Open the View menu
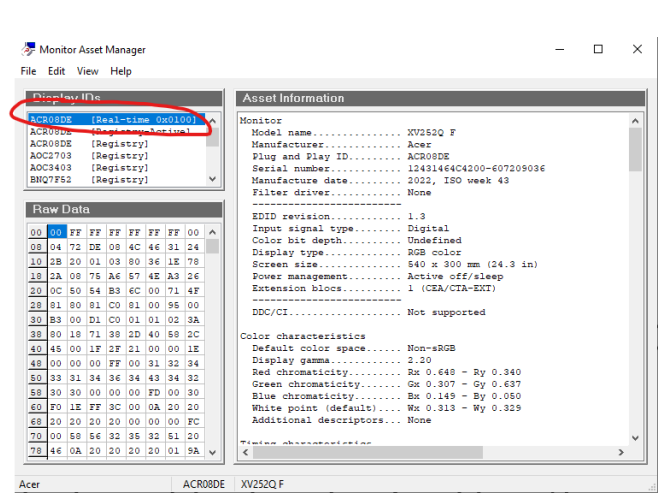This screenshot has height=503, width=672. pos(87,71)
